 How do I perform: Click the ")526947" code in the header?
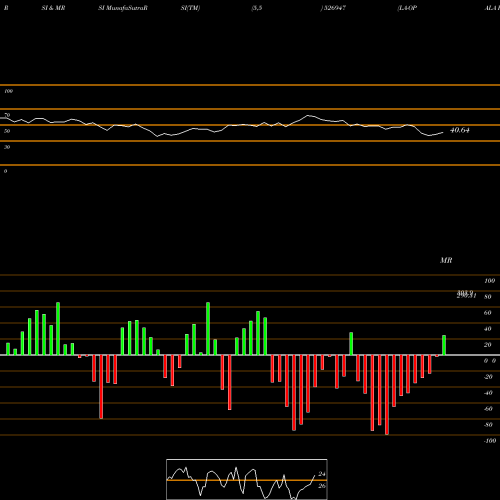pyautogui.click(x=333, y=8)
